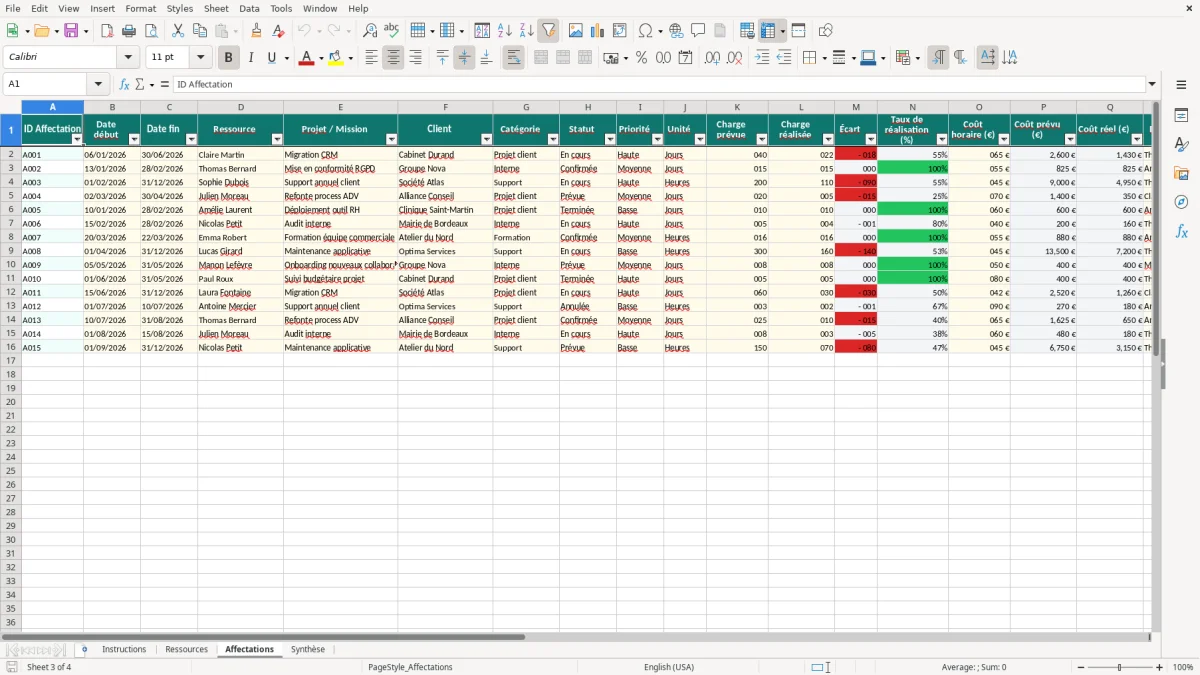Select the Clone Formatting paintbrush
1200x675 pixels.
[x=256, y=31]
